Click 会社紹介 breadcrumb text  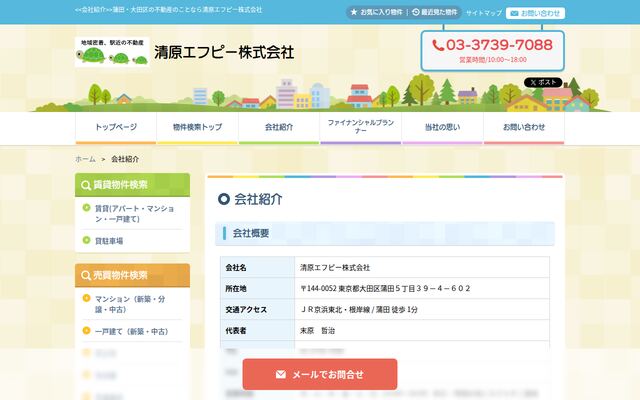125,159
